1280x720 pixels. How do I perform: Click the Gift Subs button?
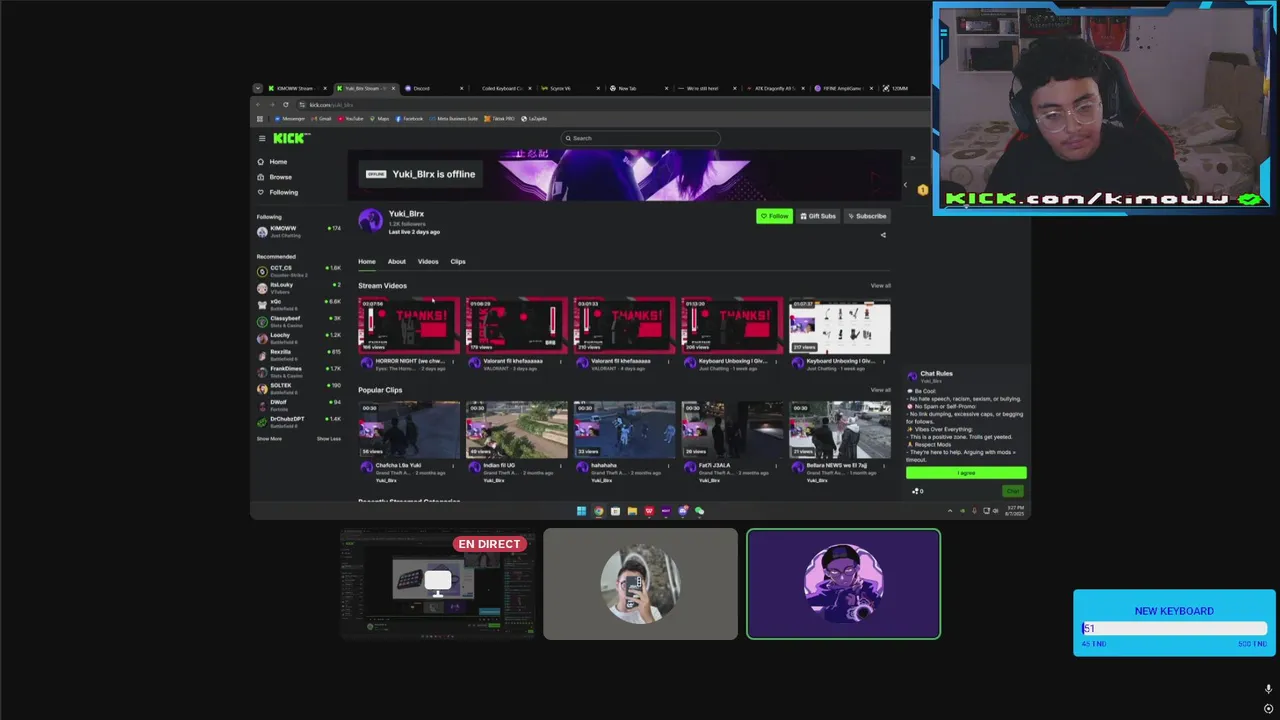pyautogui.click(x=818, y=216)
